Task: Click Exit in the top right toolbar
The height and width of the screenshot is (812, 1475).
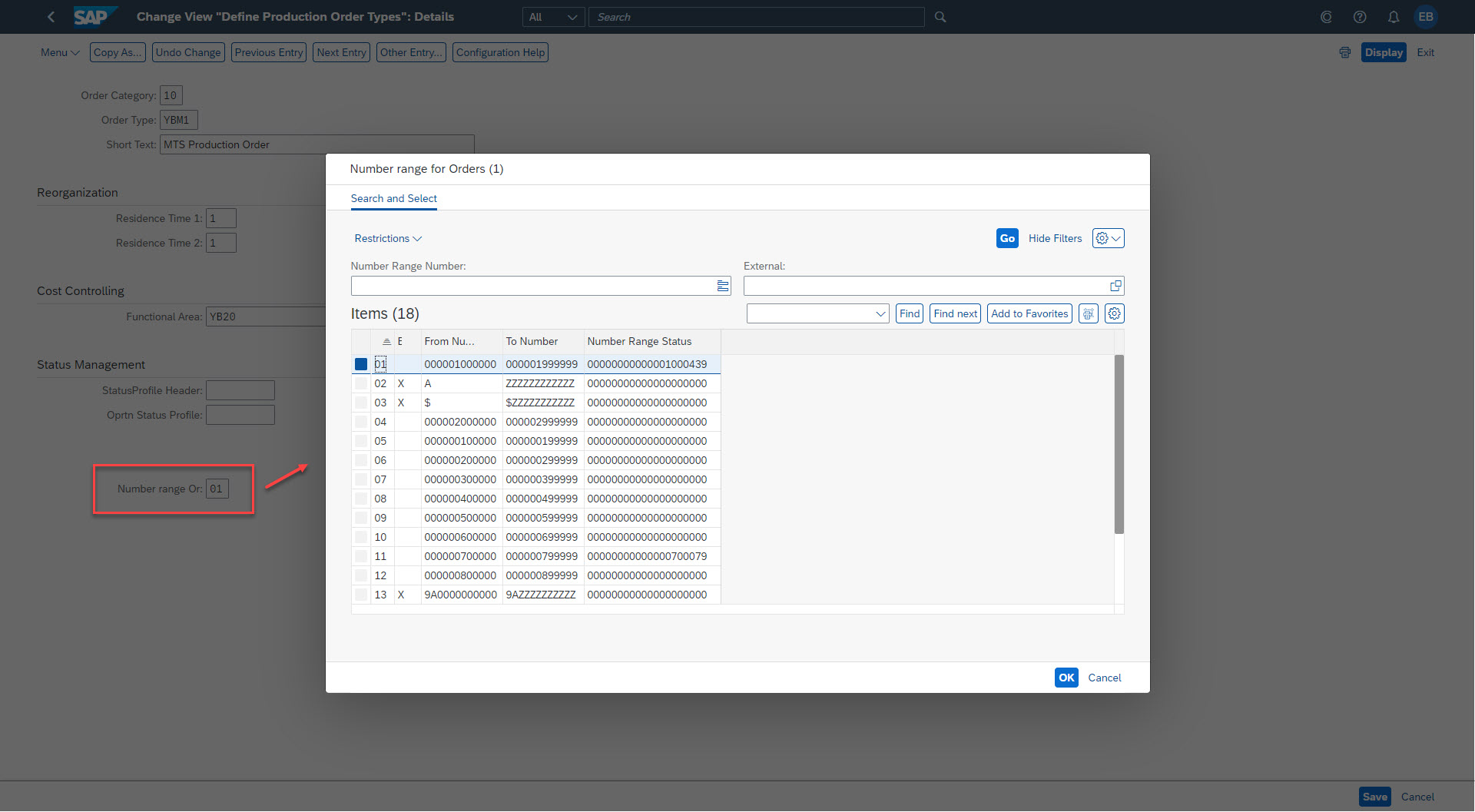Action: pos(1426,52)
